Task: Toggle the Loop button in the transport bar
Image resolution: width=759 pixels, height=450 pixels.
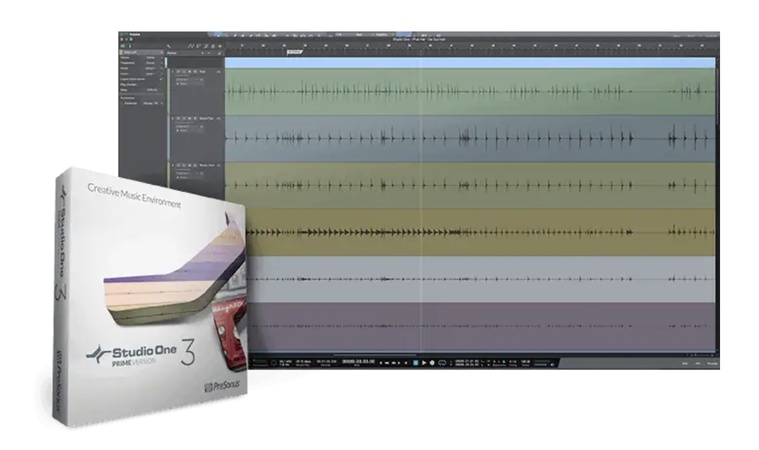Action: coord(442,362)
